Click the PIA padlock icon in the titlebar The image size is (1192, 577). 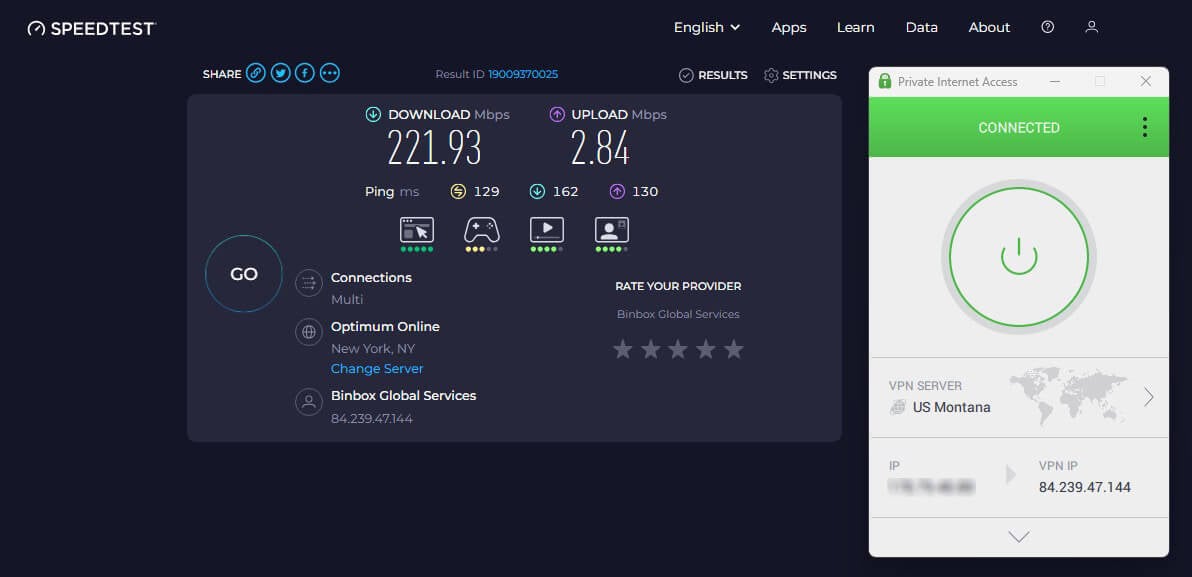pyautogui.click(x=884, y=81)
